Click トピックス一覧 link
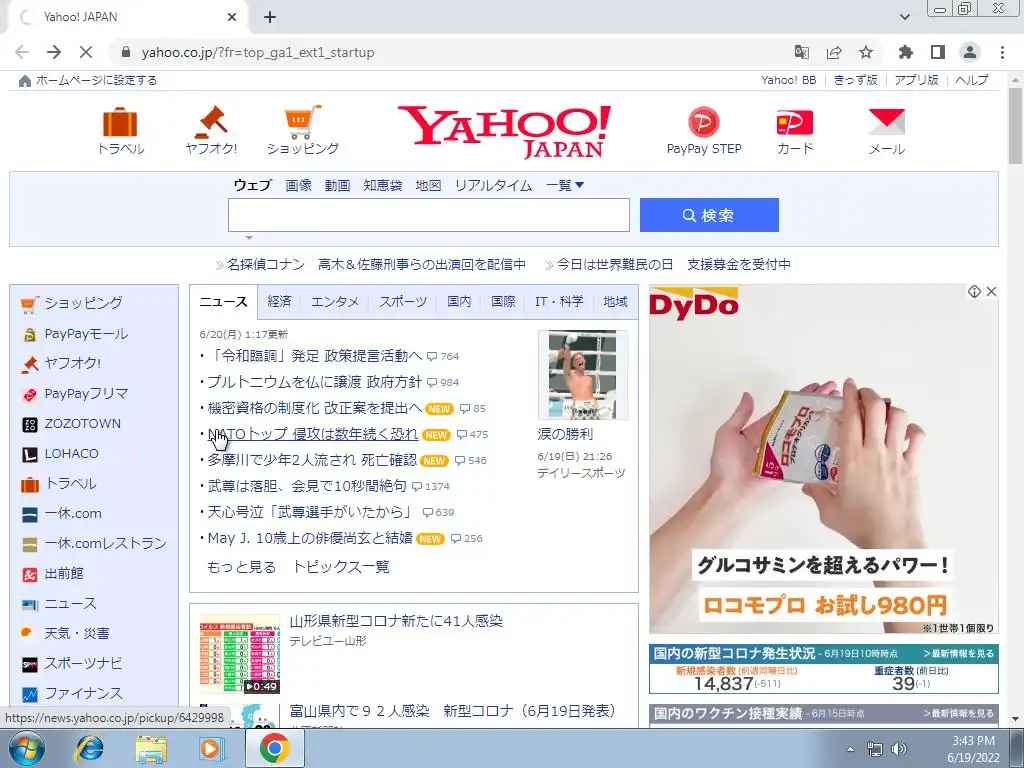Screen dimensions: 1024x768 341,567
